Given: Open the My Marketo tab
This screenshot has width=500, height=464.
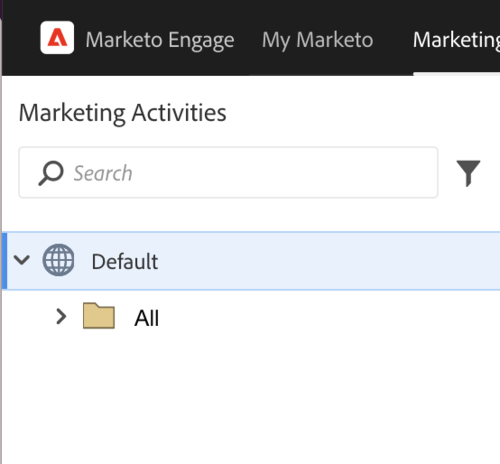Looking at the screenshot, I should point(317,40).
